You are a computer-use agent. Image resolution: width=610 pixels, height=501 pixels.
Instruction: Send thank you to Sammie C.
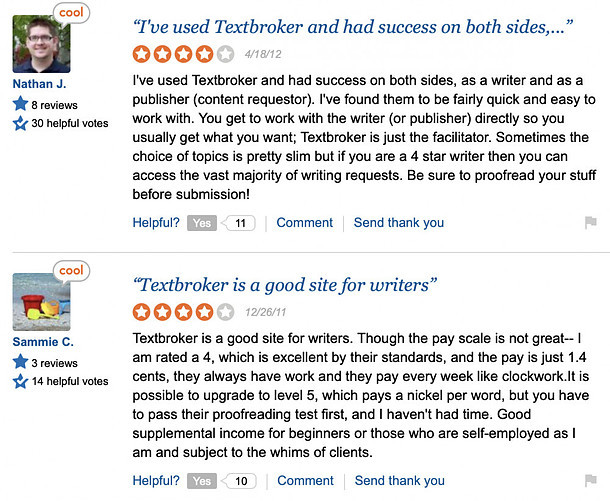pos(400,480)
